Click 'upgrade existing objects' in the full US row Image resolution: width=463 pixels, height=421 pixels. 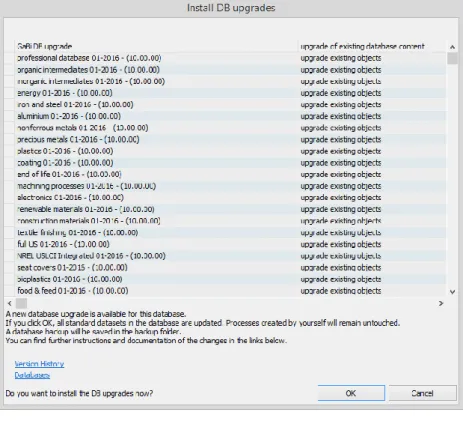(x=341, y=244)
